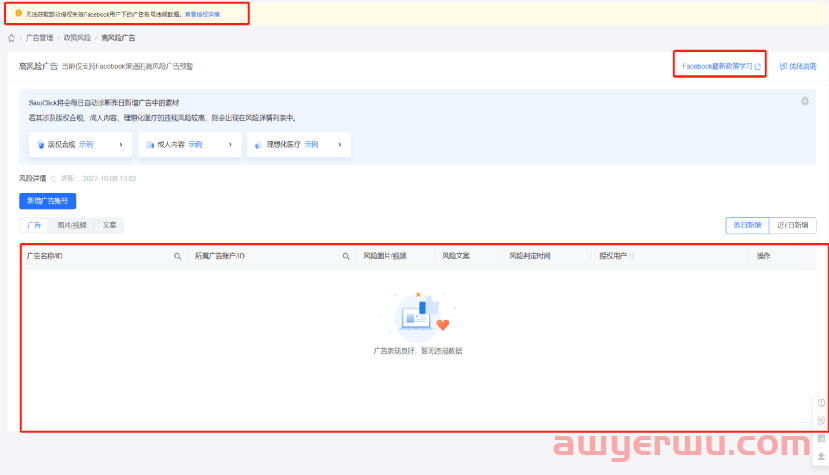Click the search icon beside 广告名称/ID

click(x=178, y=256)
